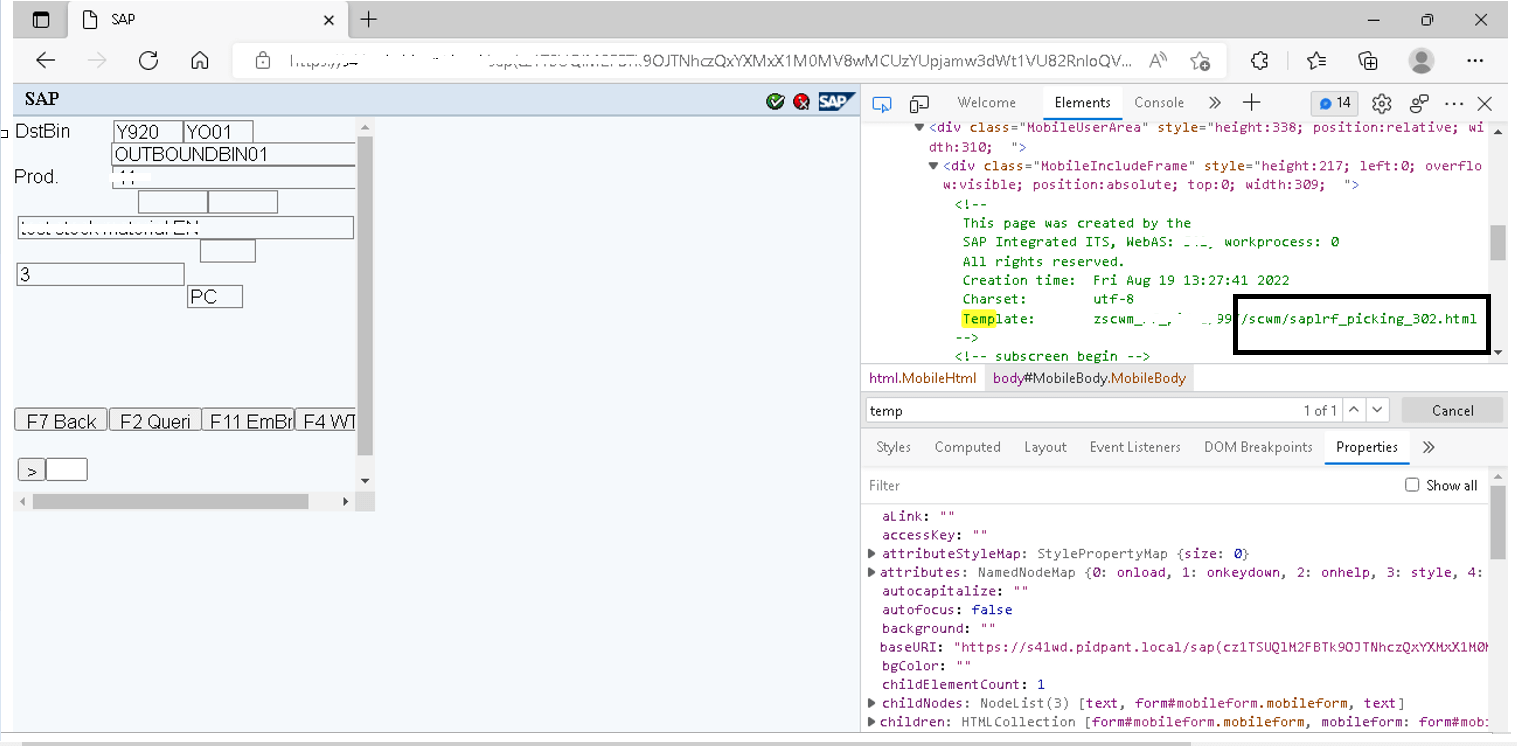Screen dimensions: 1517x746
Task: Reload the page with refresh icon
Action: 149,60
